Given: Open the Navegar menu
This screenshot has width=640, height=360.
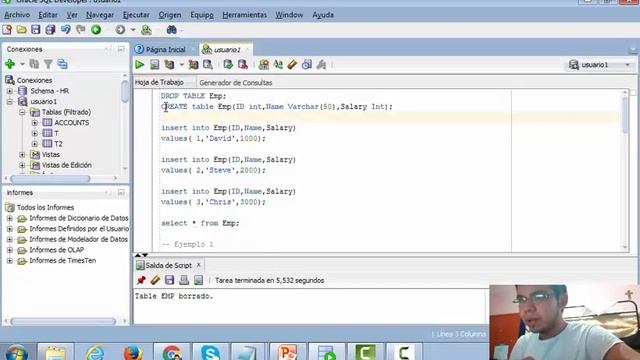Looking at the screenshot, I should pyautogui.click(x=100, y=15).
